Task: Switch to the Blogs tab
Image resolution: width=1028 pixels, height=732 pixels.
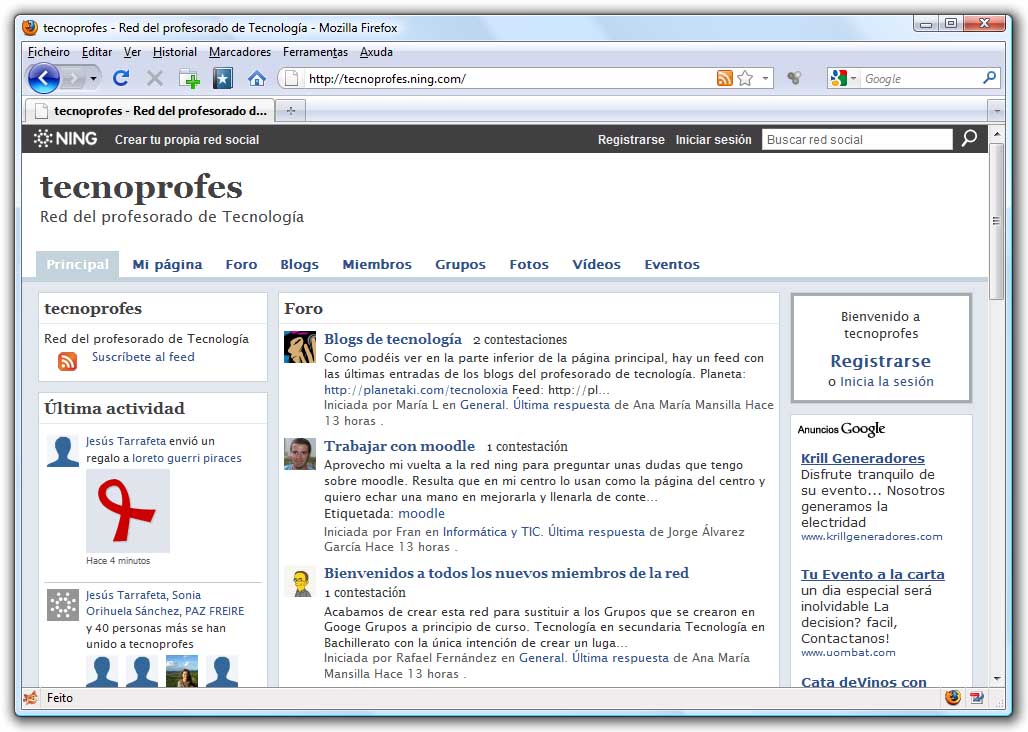Action: pyautogui.click(x=300, y=264)
